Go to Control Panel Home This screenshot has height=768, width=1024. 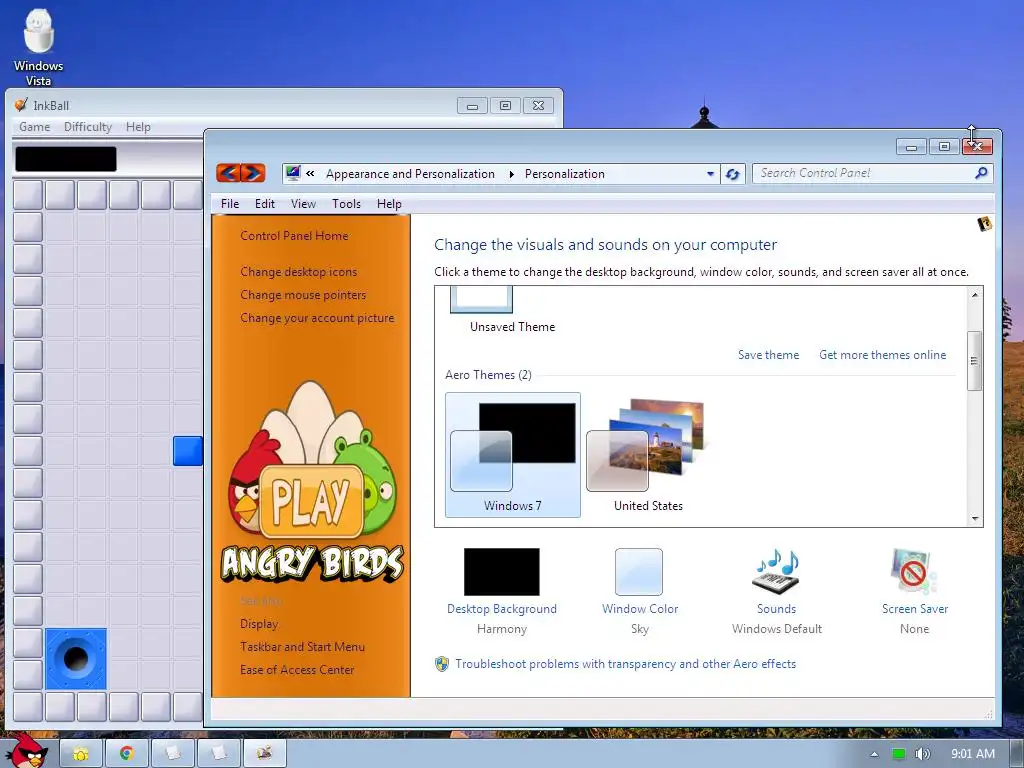(294, 236)
